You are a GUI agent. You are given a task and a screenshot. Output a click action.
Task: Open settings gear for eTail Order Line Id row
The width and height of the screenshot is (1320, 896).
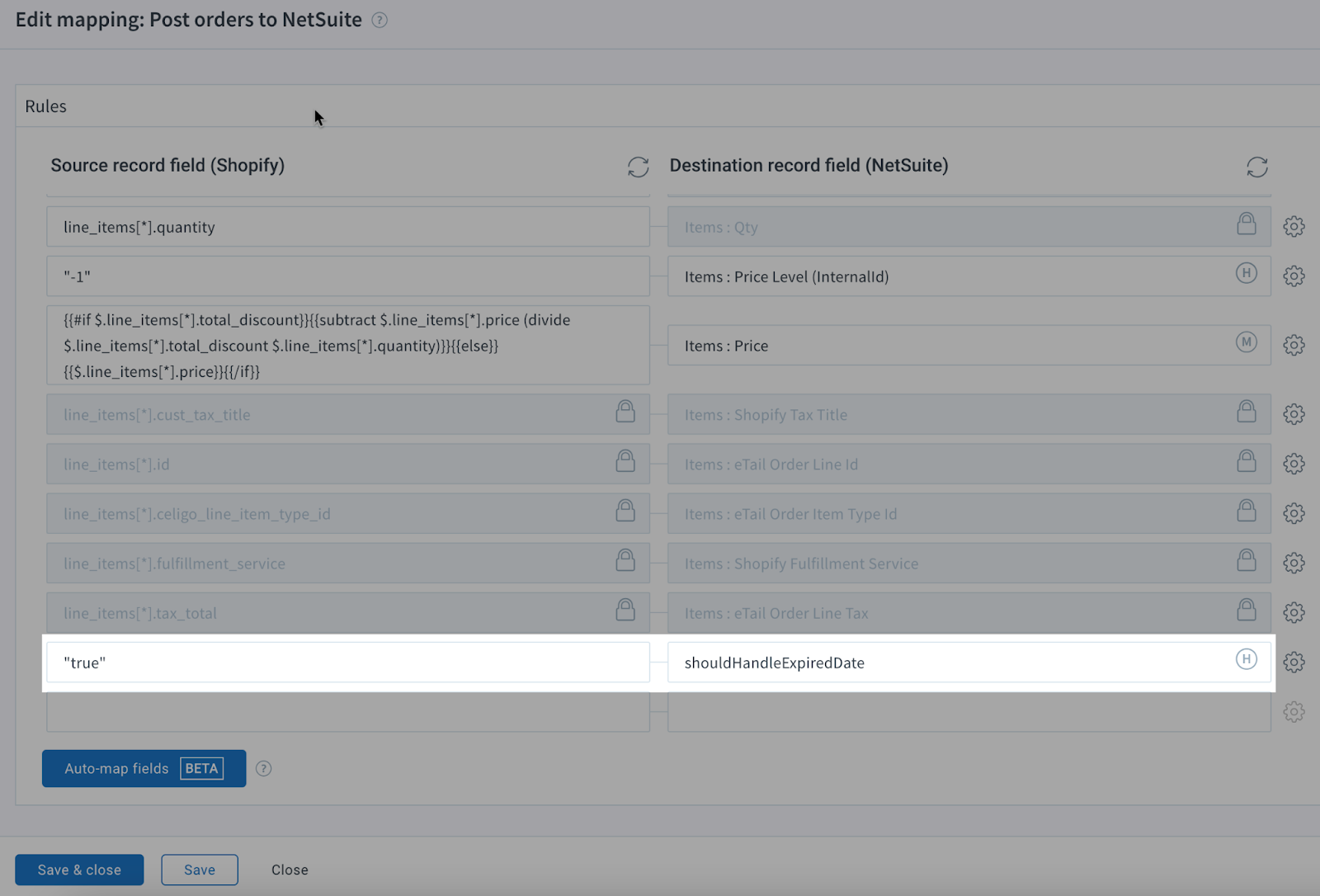coord(1294,464)
